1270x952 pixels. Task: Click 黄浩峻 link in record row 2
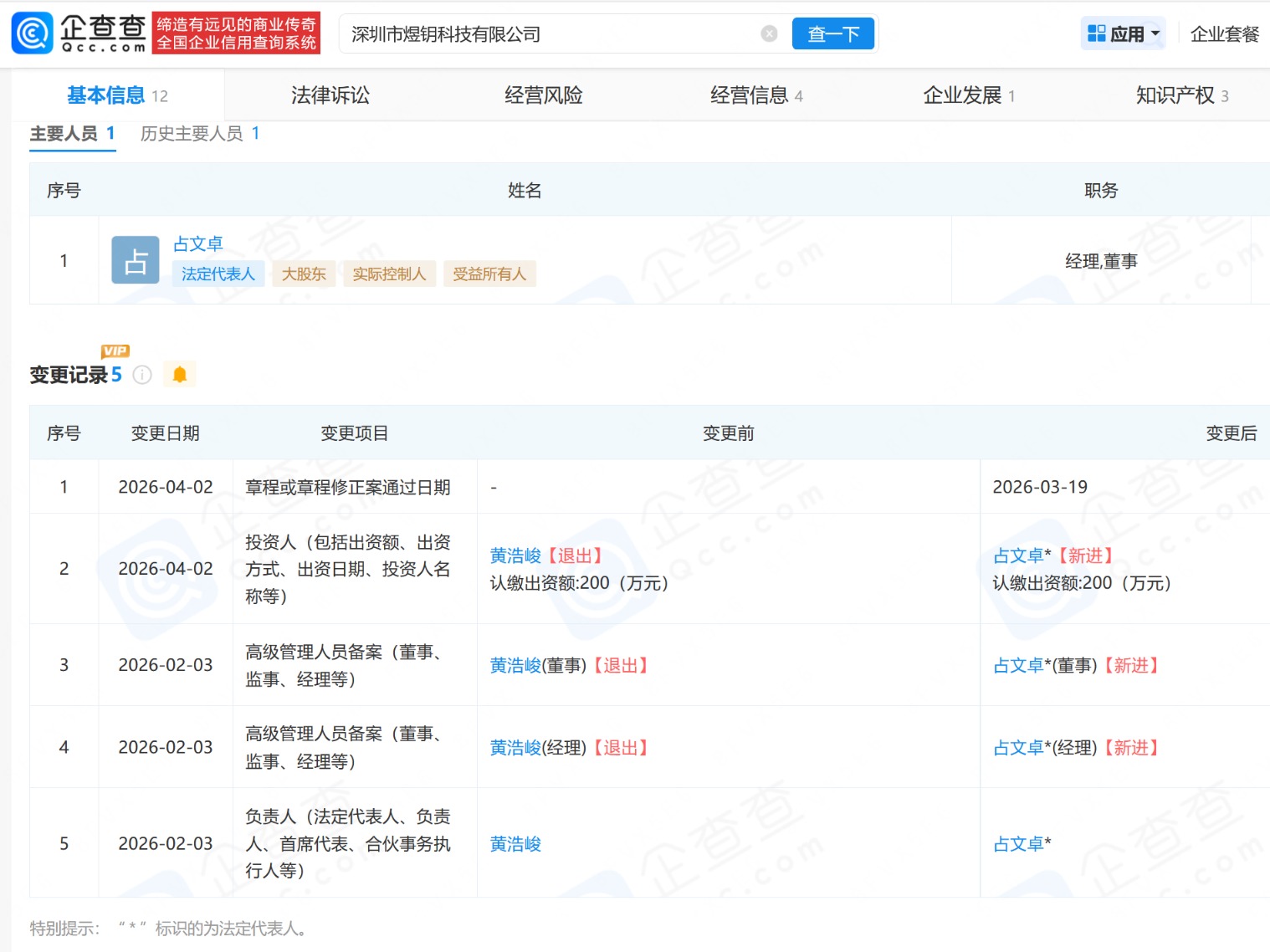pyautogui.click(x=515, y=555)
